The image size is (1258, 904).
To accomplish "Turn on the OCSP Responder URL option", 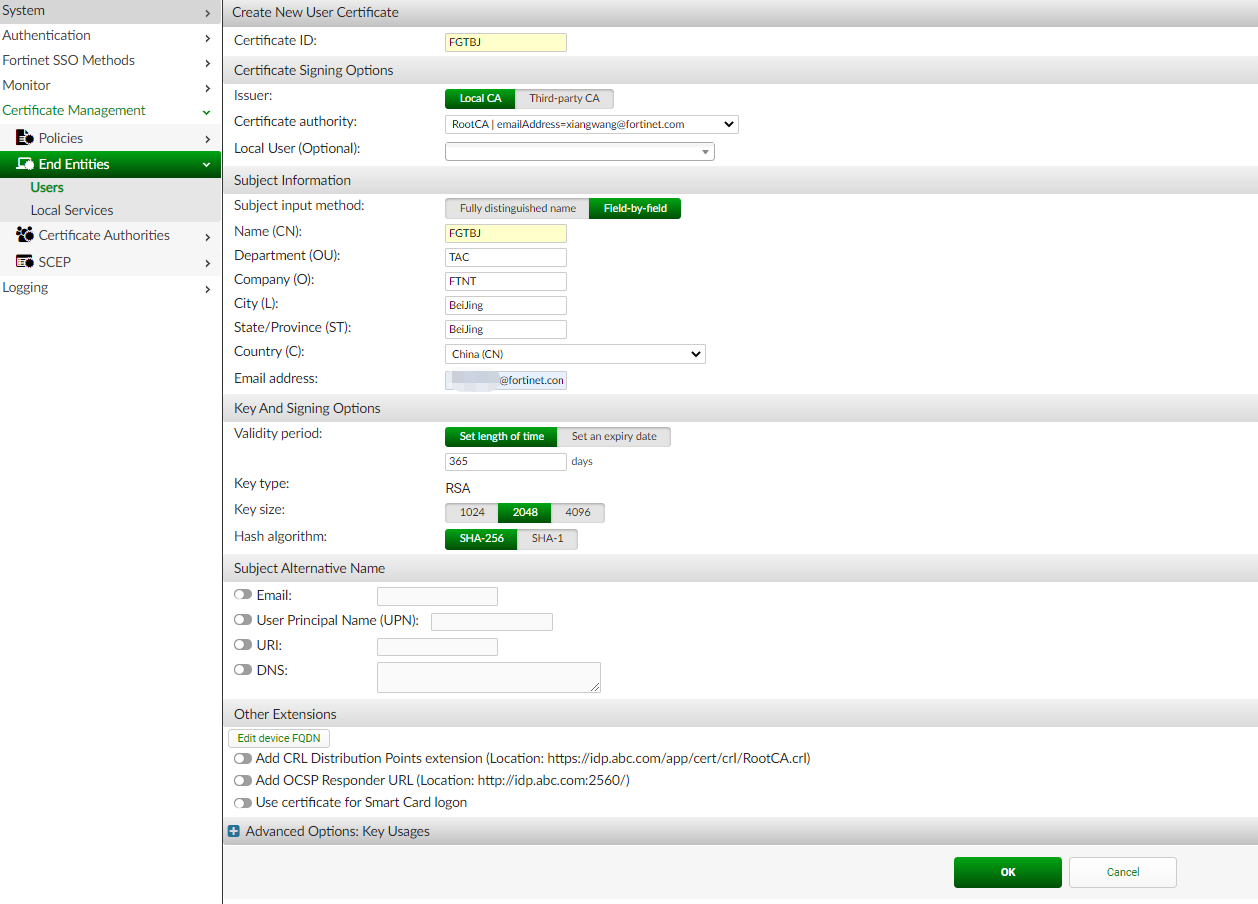I will pos(243,780).
